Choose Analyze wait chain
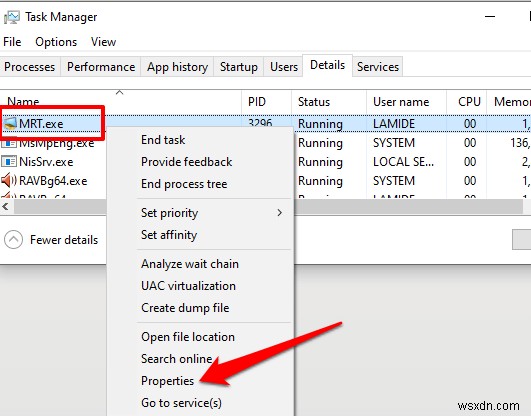This screenshot has height=416, width=531. point(200,264)
